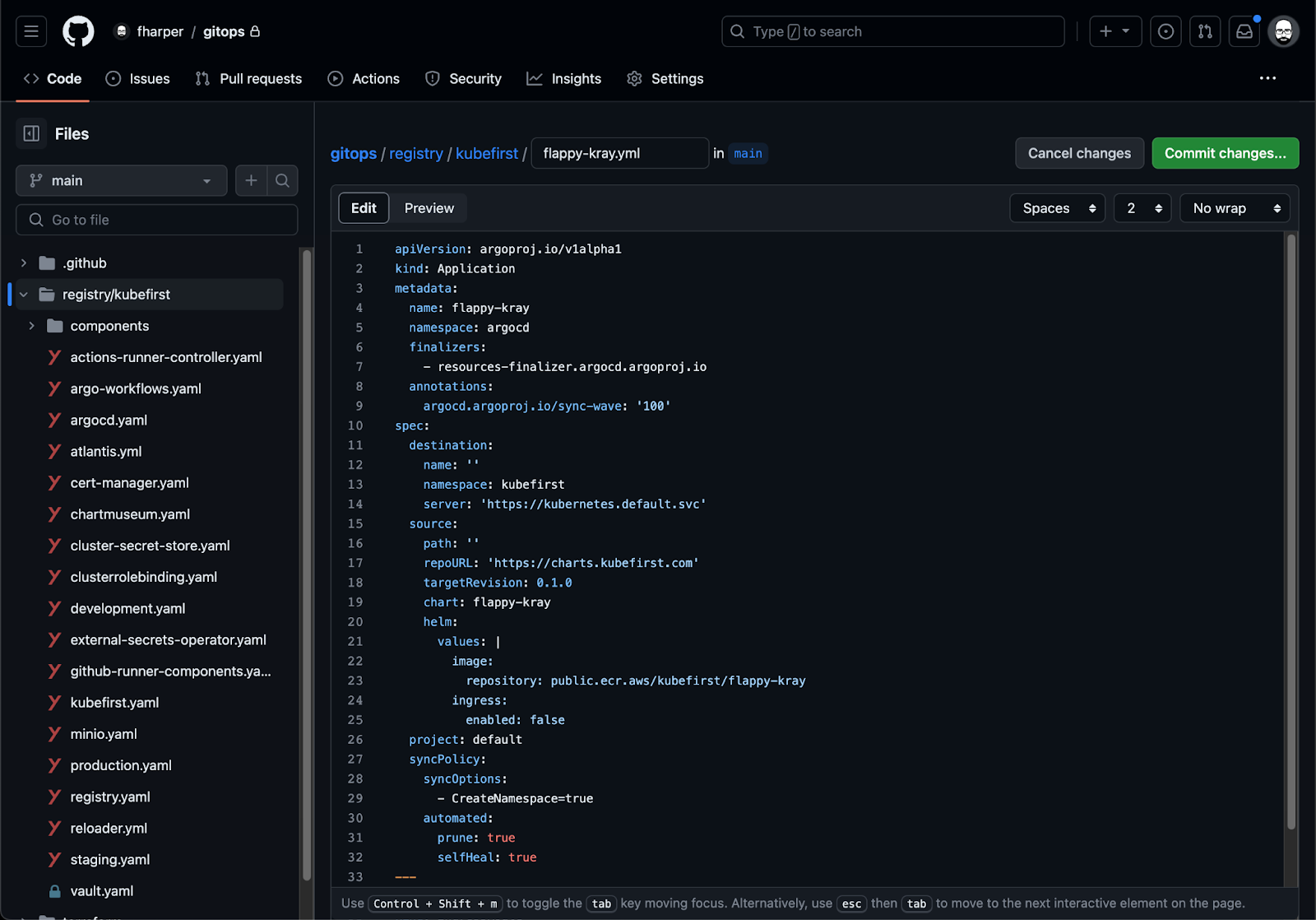
Task: Open notifications inbox icon
Action: point(1244,31)
